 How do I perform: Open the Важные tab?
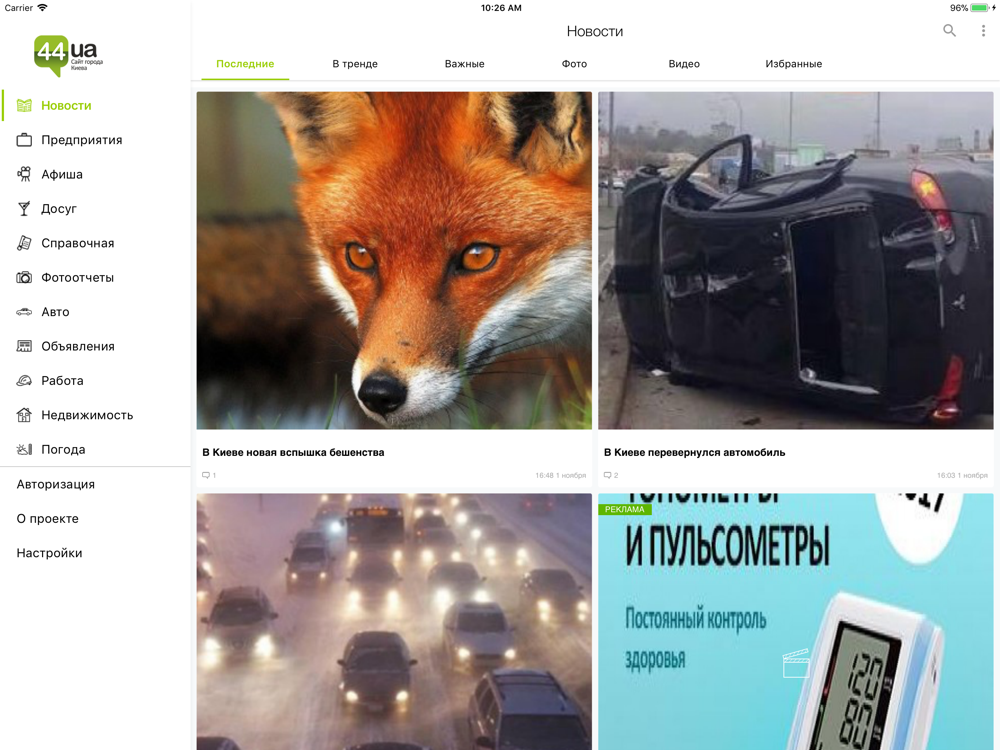click(x=464, y=64)
